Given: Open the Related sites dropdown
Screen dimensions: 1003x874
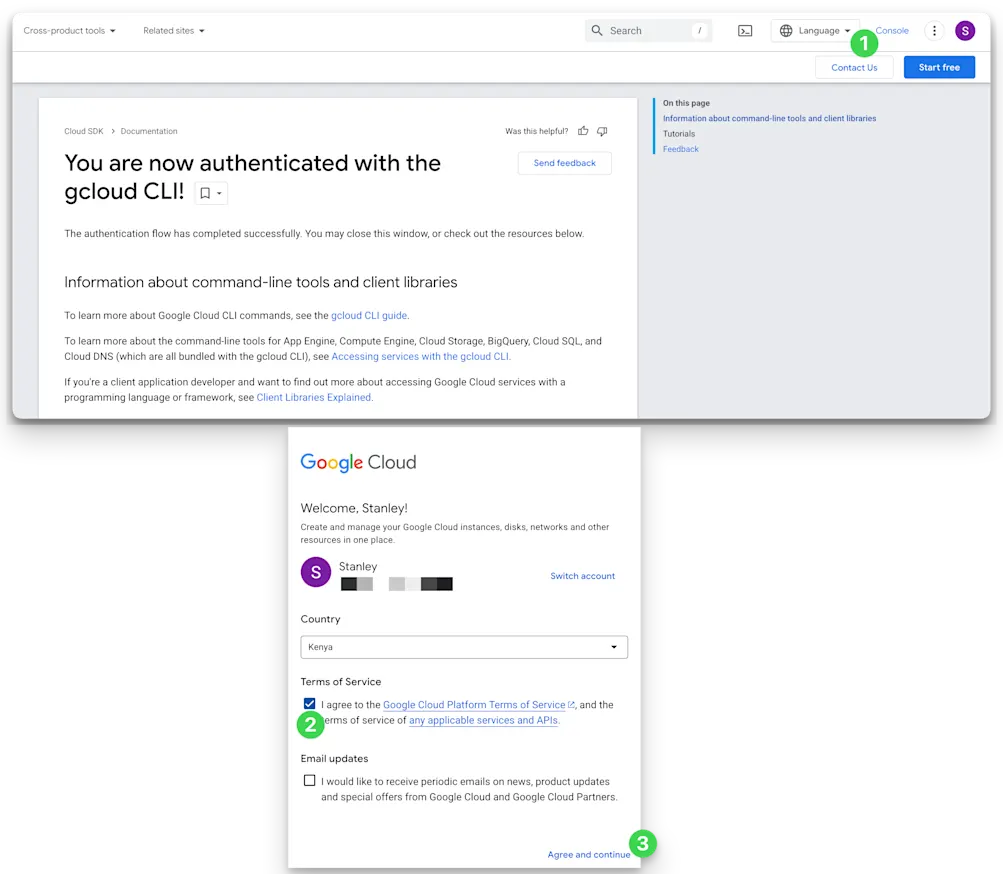Looking at the screenshot, I should coord(174,30).
